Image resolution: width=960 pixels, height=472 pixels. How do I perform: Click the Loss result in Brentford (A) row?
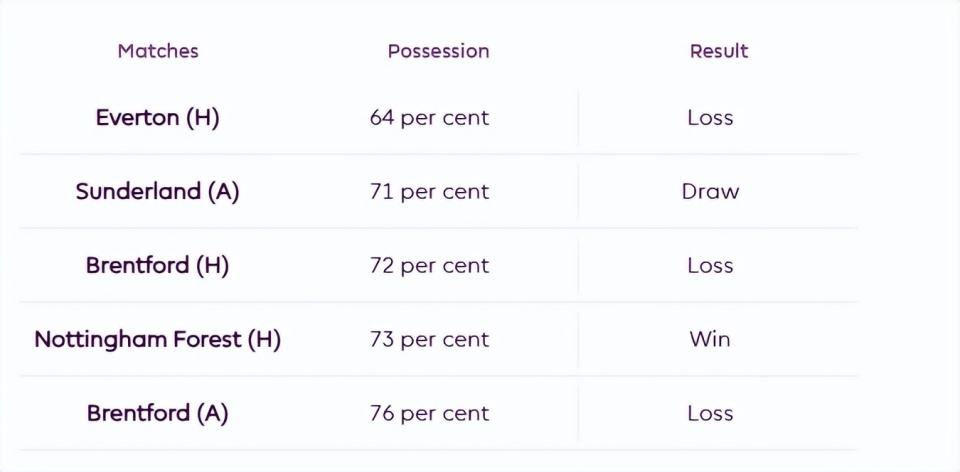[710, 414]
